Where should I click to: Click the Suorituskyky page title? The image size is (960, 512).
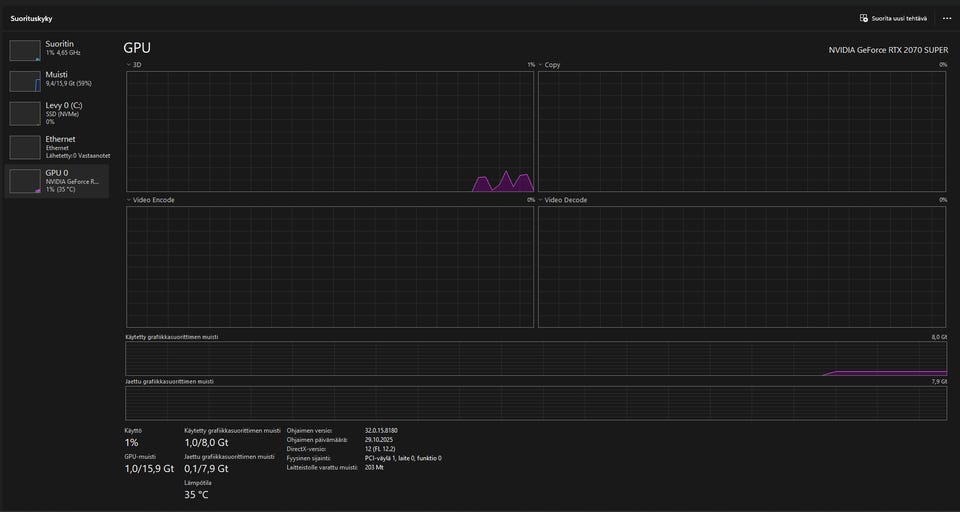[x=31, y=18]
